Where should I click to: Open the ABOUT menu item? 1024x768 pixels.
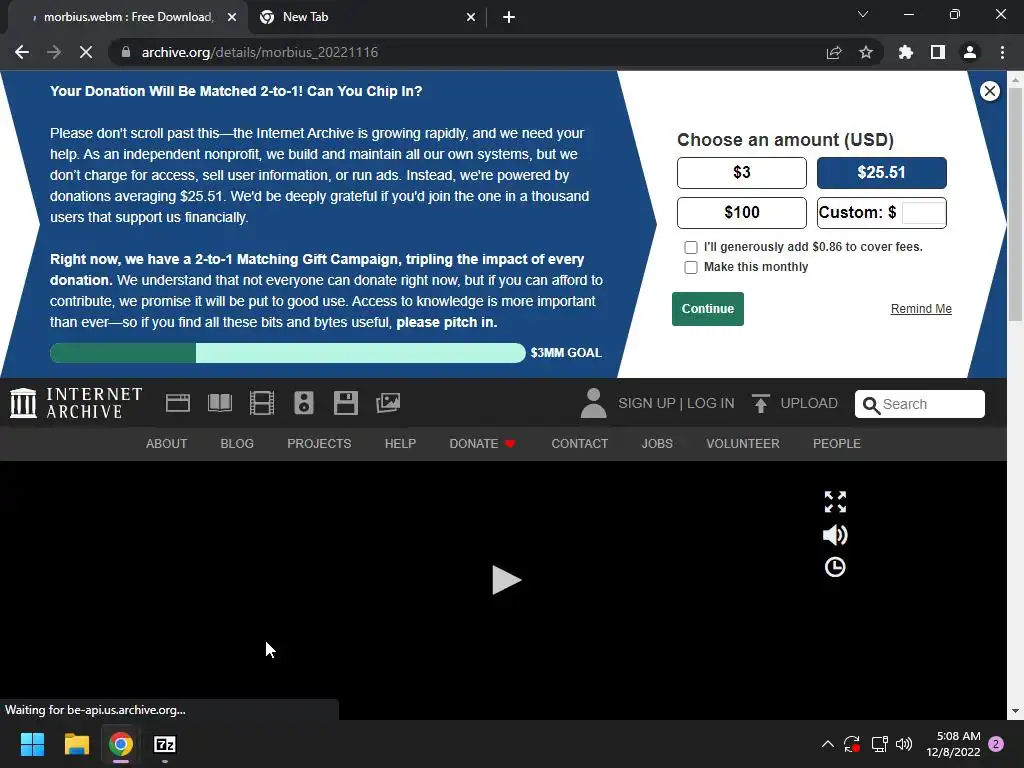[167, 443]
